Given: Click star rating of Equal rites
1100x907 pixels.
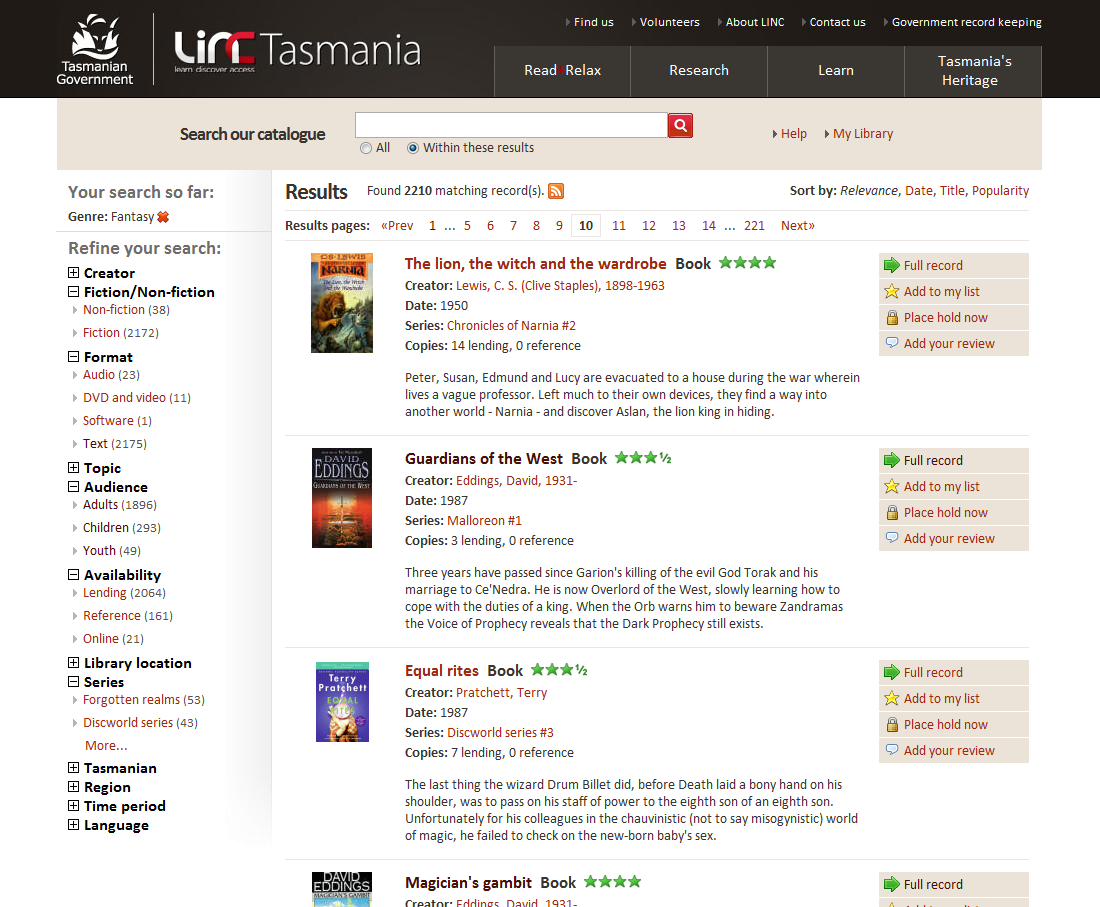Looking at the screenshot, I should tap(559, 670).
